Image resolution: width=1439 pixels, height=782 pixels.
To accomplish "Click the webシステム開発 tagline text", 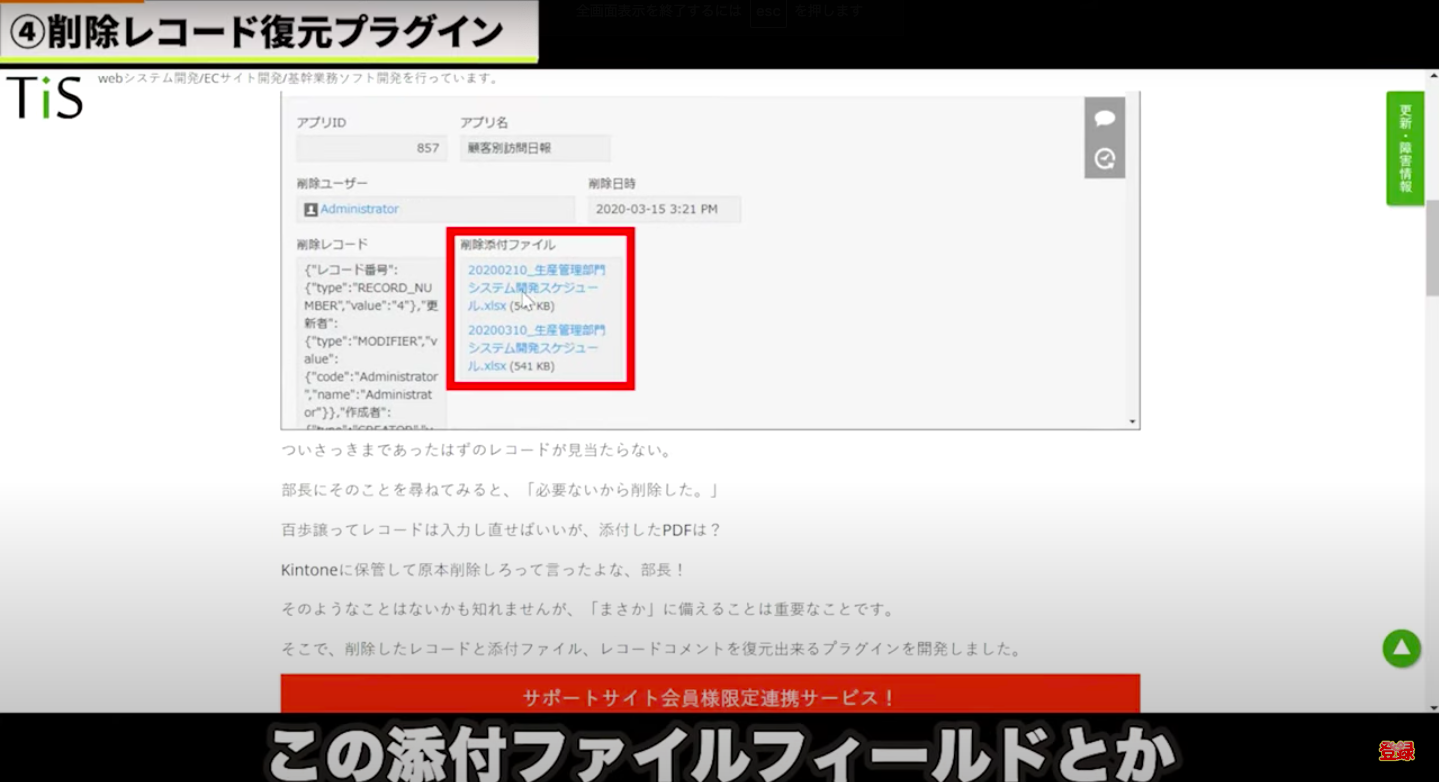I will click(x=298, y=78).
